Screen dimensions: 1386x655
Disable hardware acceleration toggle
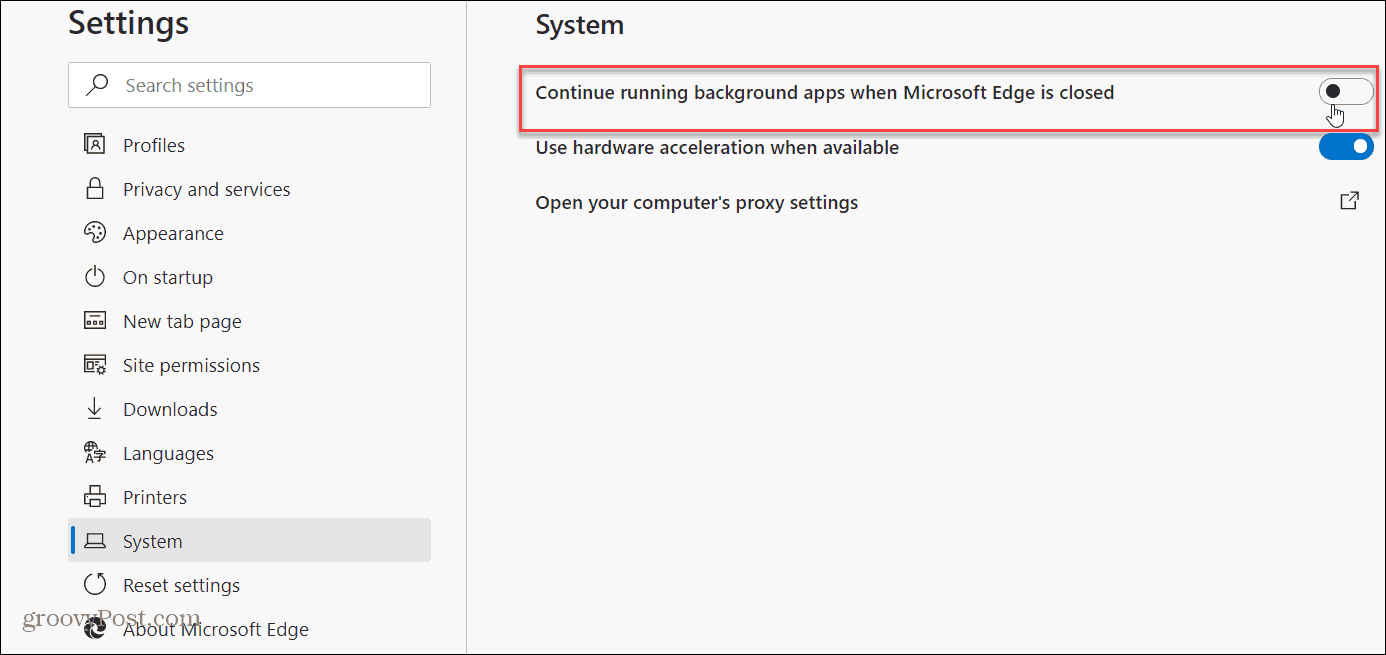coord(1346,147)
